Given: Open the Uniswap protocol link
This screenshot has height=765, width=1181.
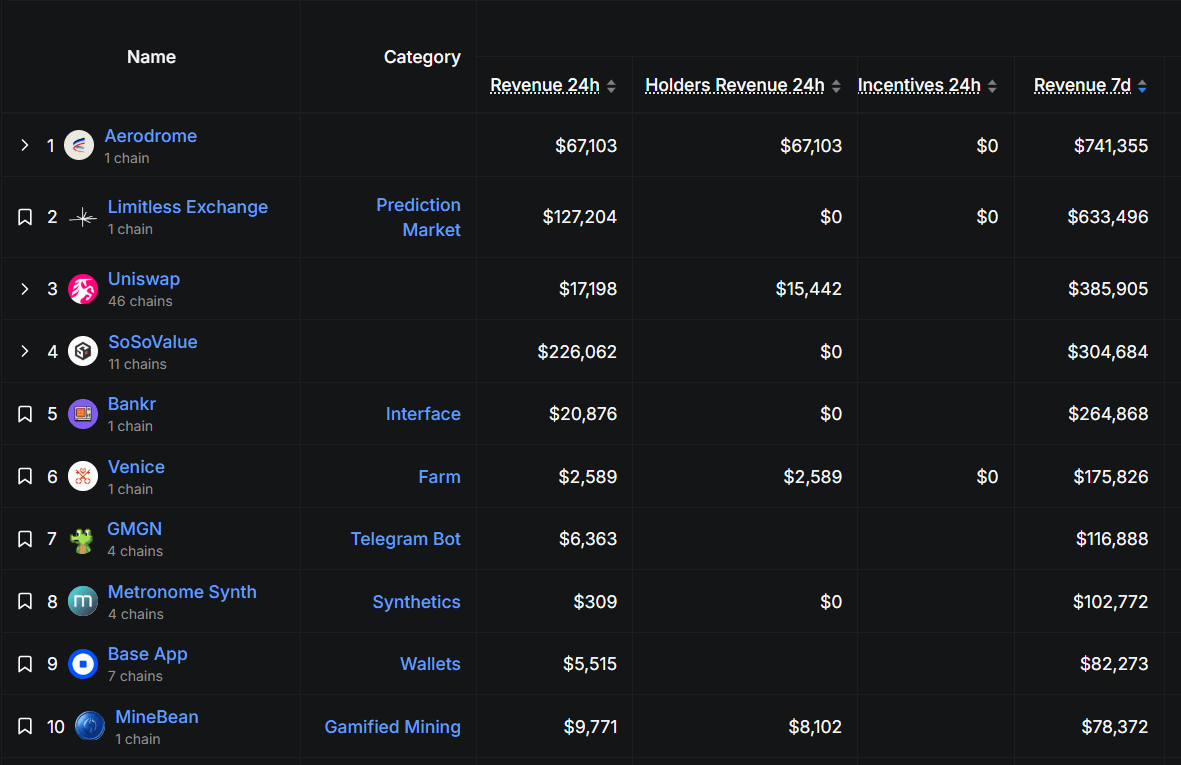Looking at the screenshot, I should pos(144,279).
